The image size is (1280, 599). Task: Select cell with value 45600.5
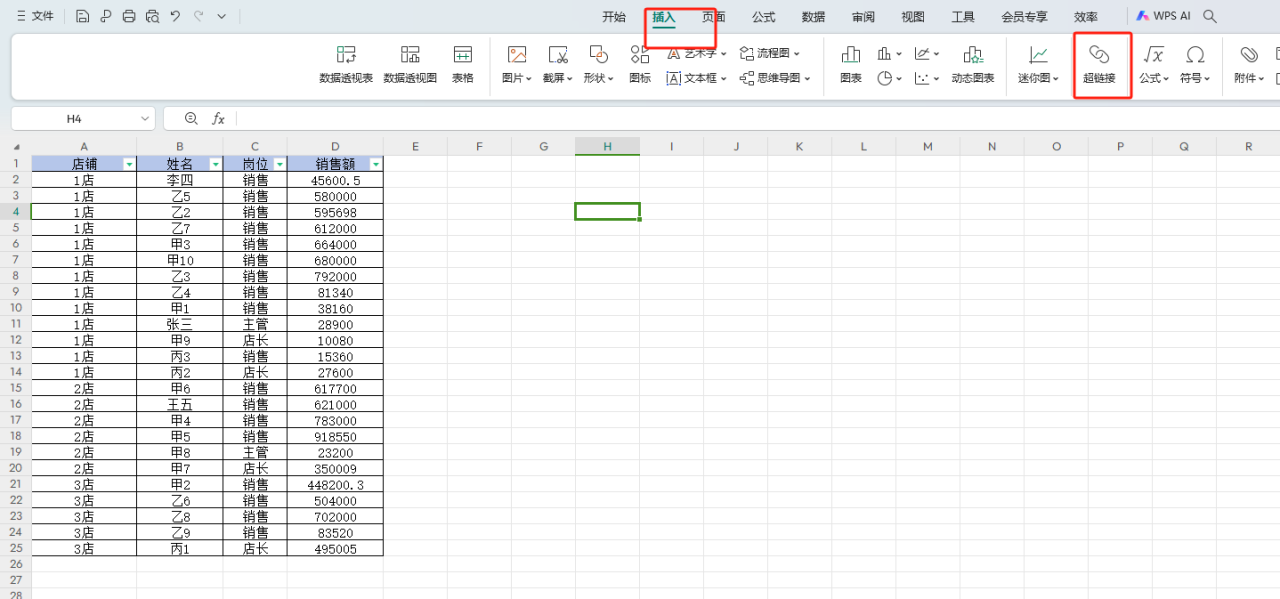(335, 180)
